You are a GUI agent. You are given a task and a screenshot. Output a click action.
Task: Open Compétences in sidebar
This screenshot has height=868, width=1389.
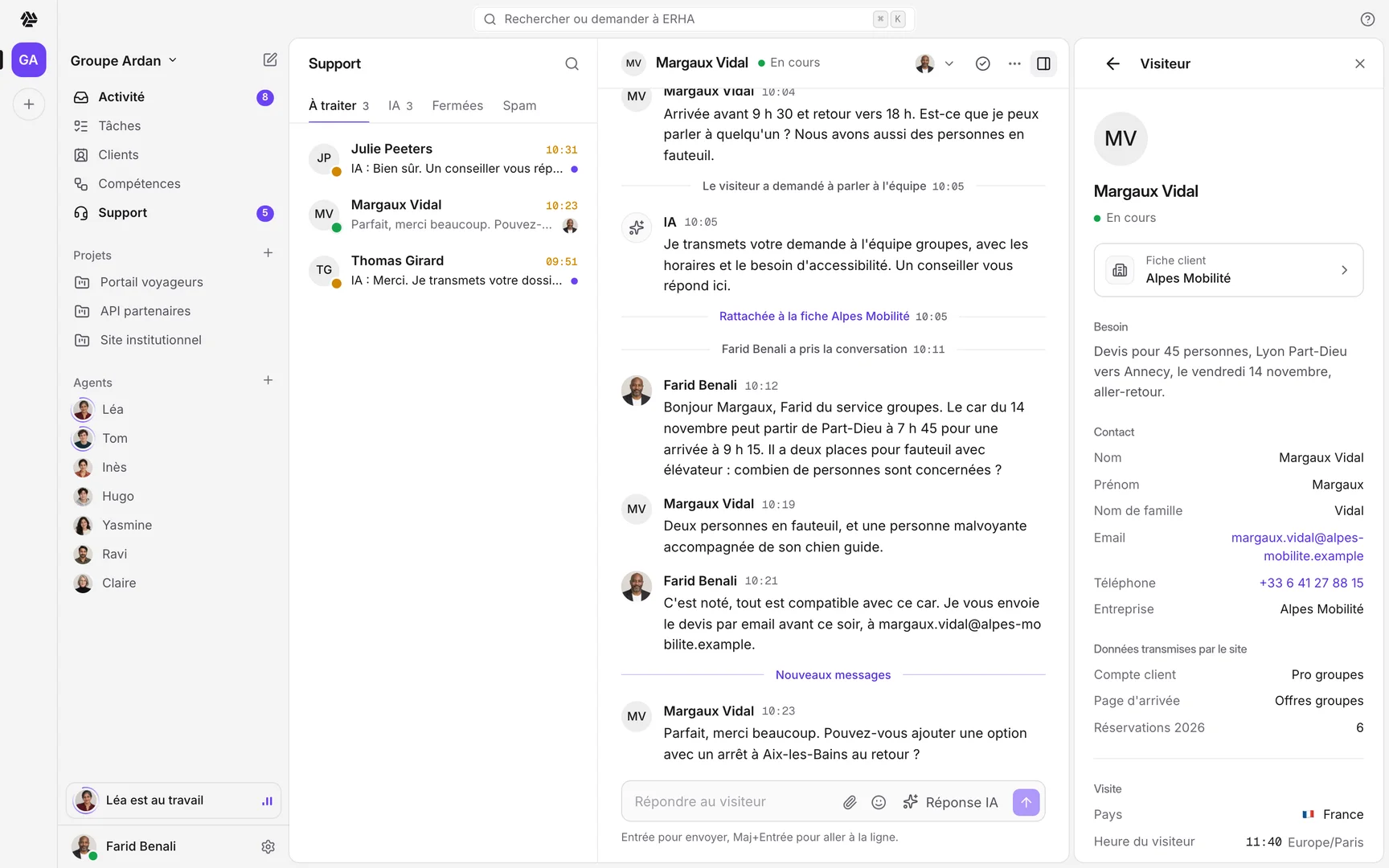coord(174,184)
